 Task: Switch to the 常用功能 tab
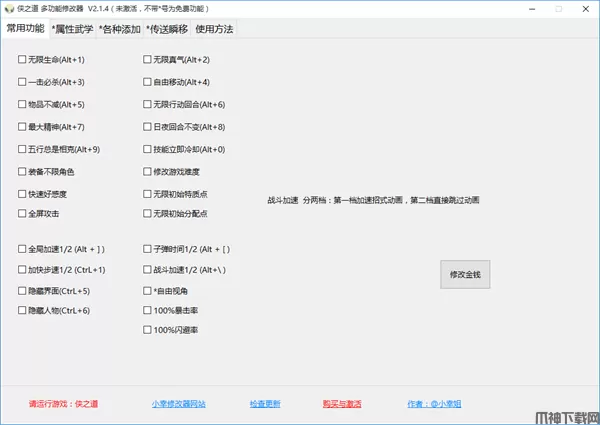click(25, 29)
